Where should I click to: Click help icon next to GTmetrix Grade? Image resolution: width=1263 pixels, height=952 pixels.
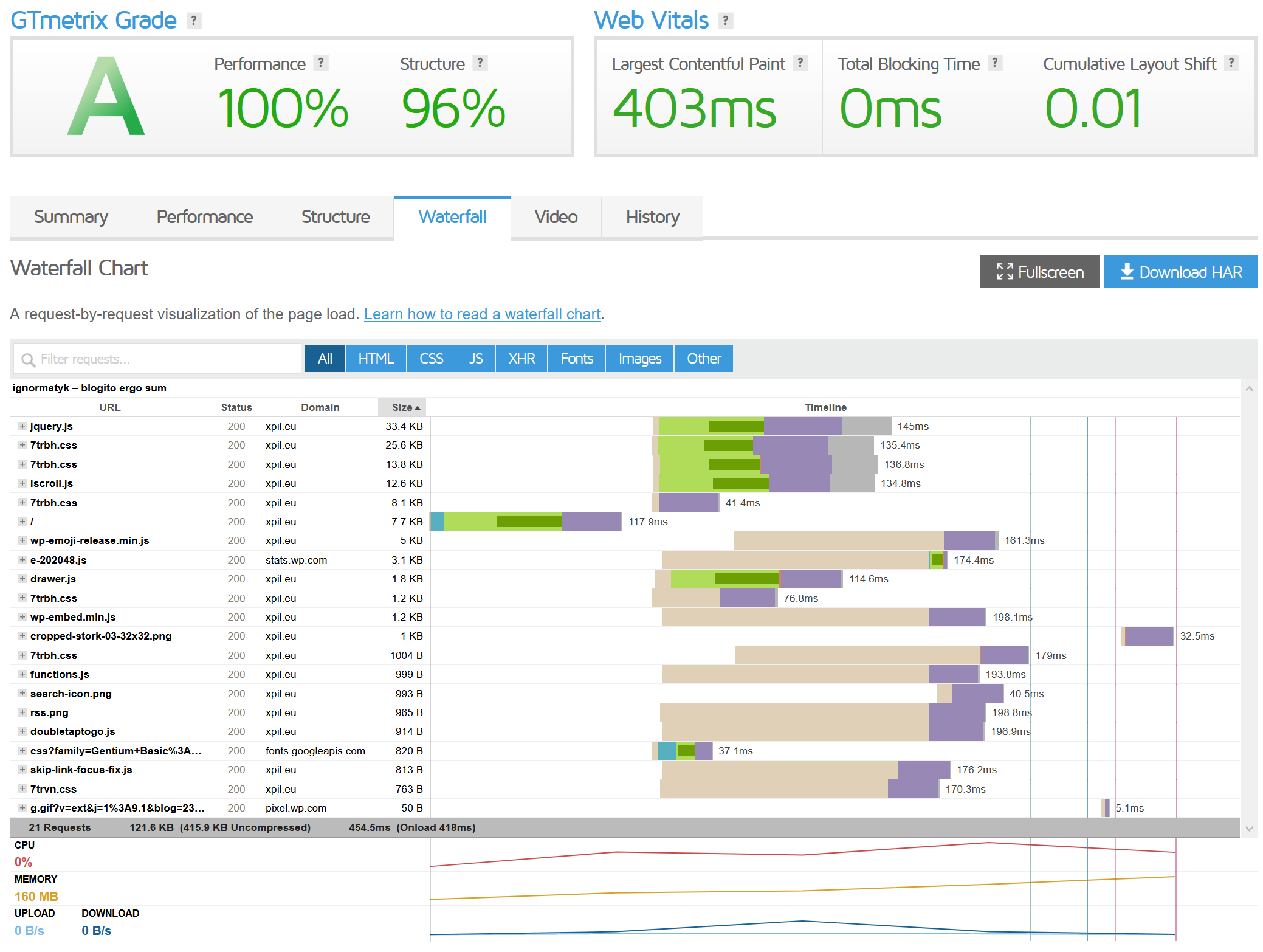click(x=193, y=21)
